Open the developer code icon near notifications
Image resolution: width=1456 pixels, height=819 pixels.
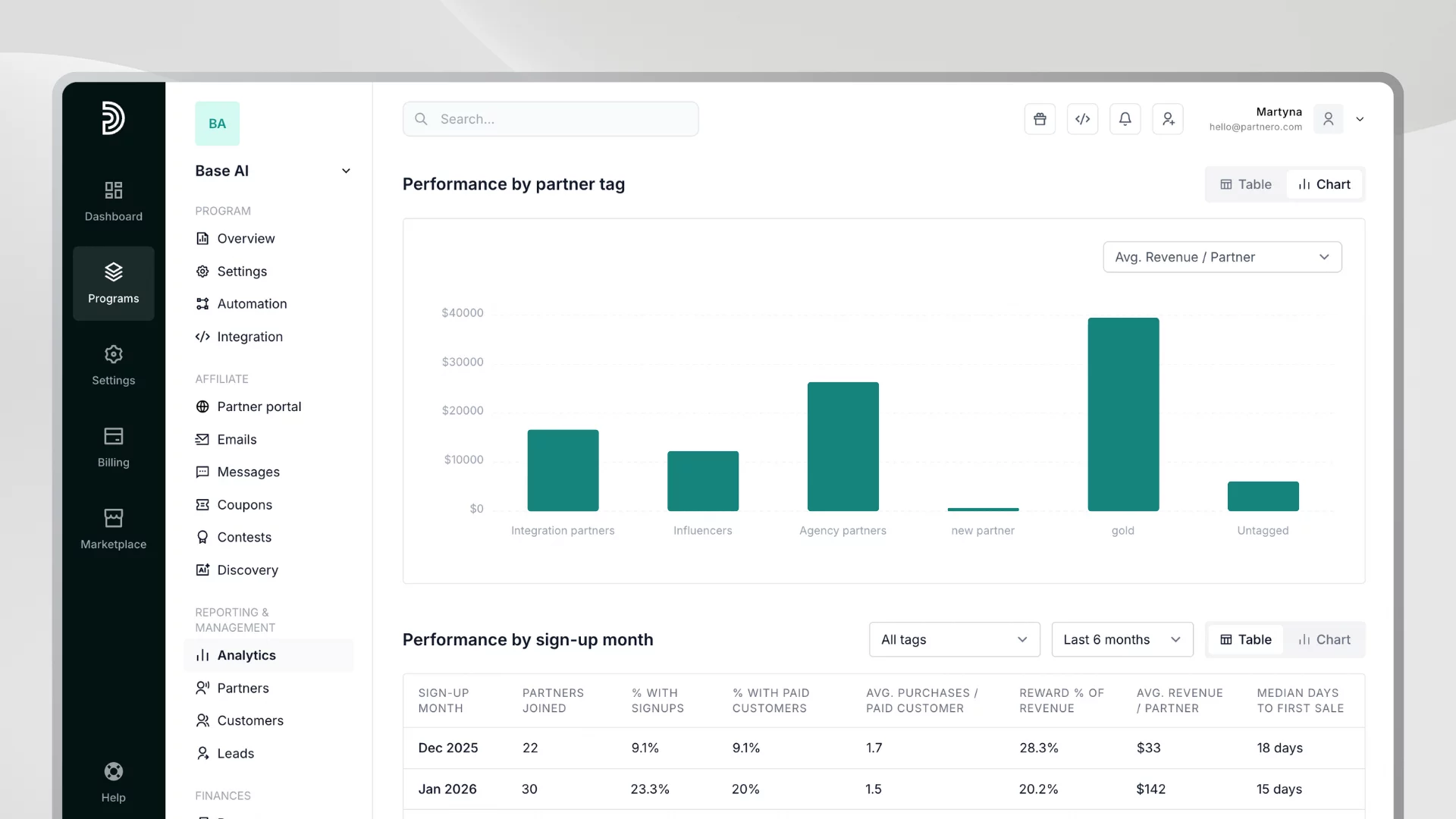click(x=1082, y=119)
